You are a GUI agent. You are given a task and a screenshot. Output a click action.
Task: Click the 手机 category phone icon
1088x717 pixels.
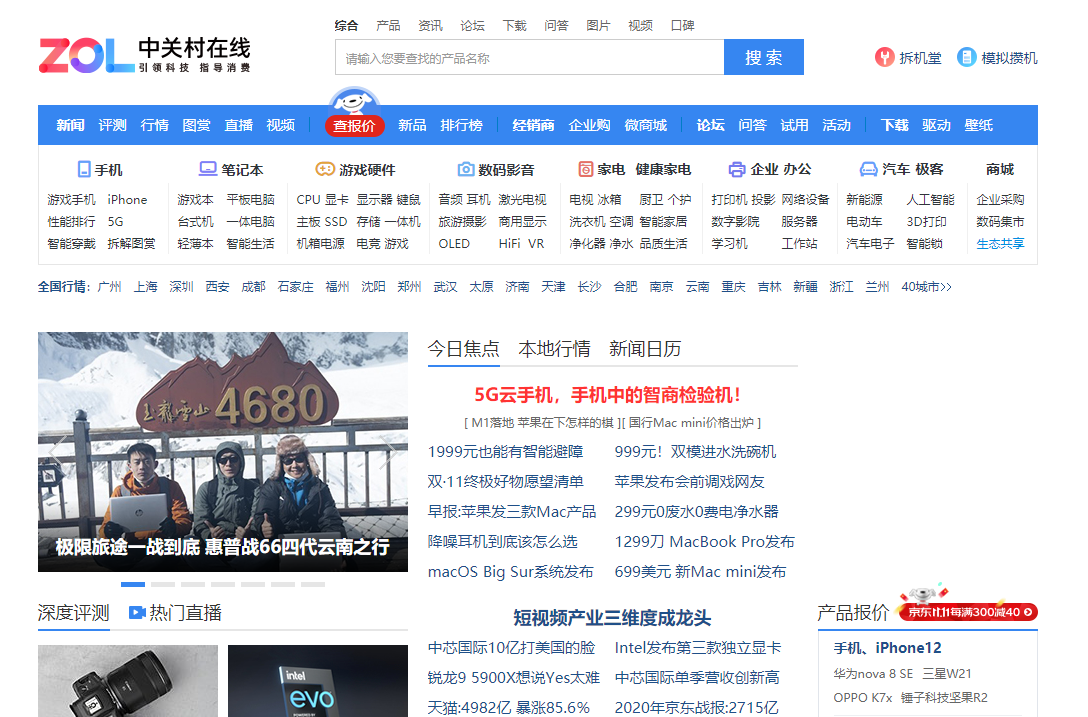(84, 169)
